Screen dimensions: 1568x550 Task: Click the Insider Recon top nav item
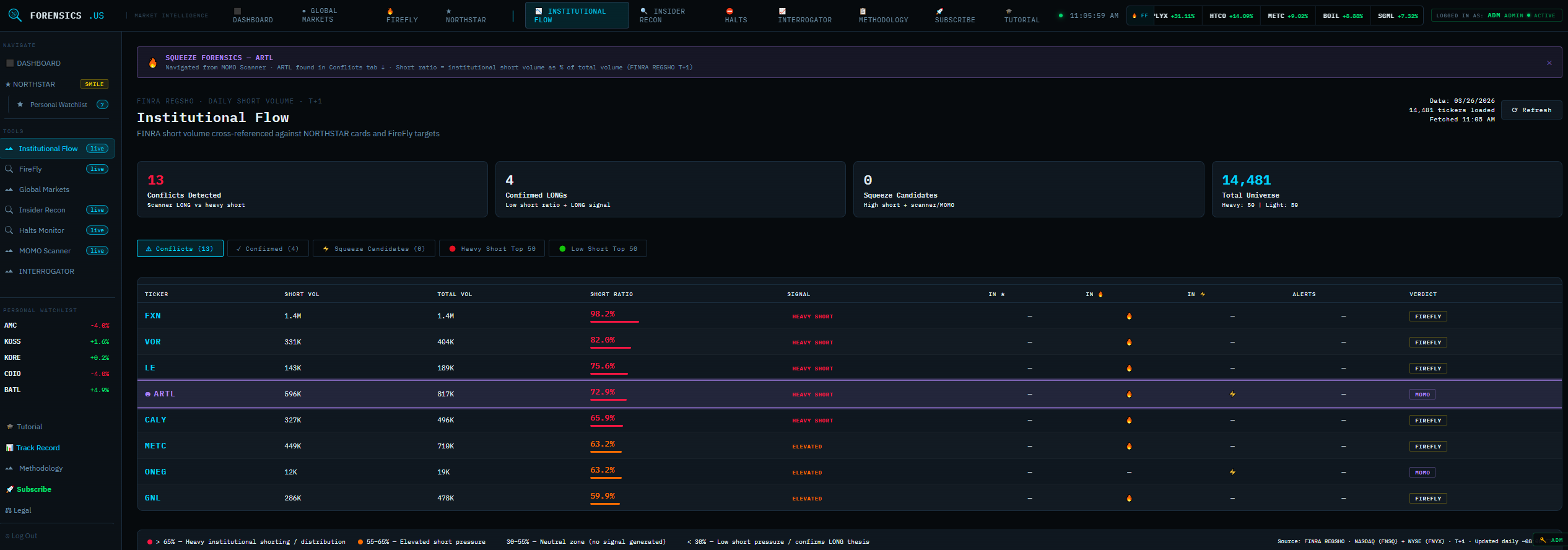[661, 15]
